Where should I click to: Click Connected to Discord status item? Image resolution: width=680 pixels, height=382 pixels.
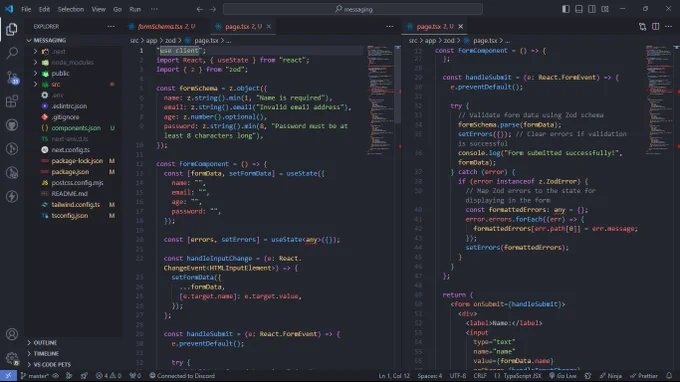coord(182,375)
